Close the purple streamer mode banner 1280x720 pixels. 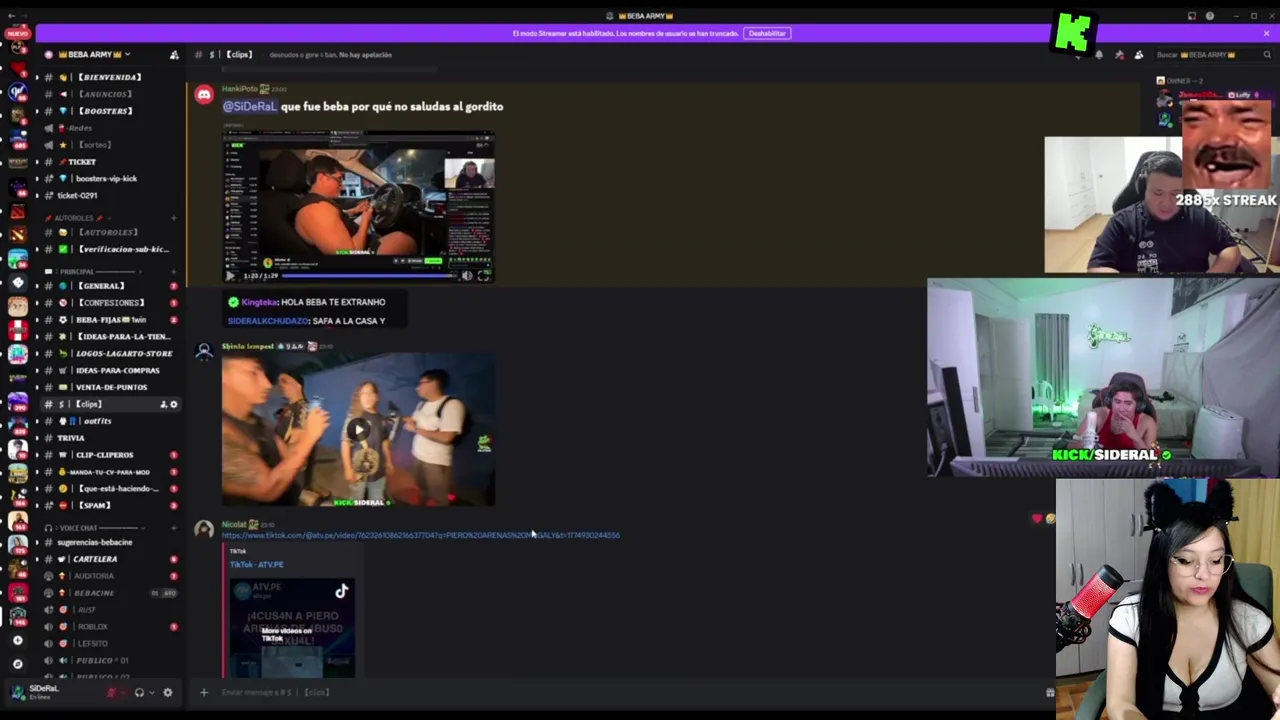(x=1266, y=33)
